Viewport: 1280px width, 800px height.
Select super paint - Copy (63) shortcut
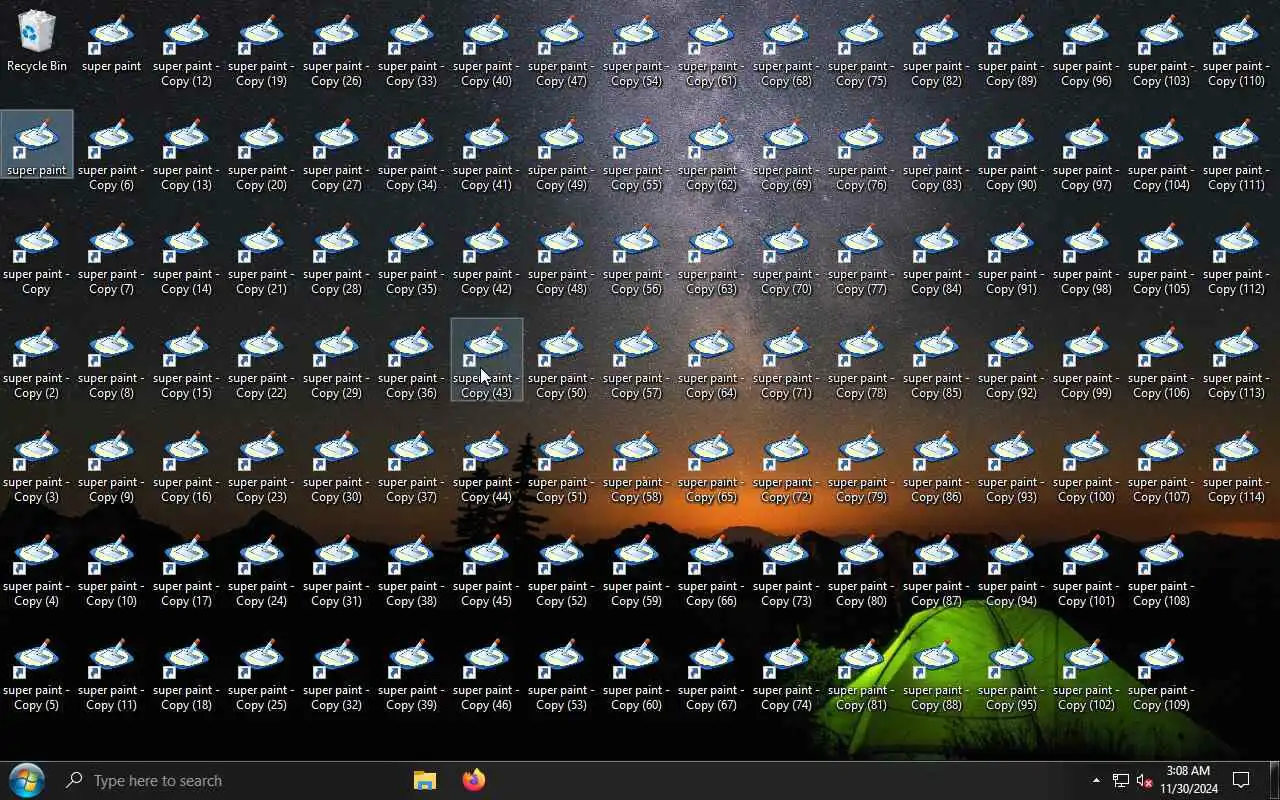[712, 258]
